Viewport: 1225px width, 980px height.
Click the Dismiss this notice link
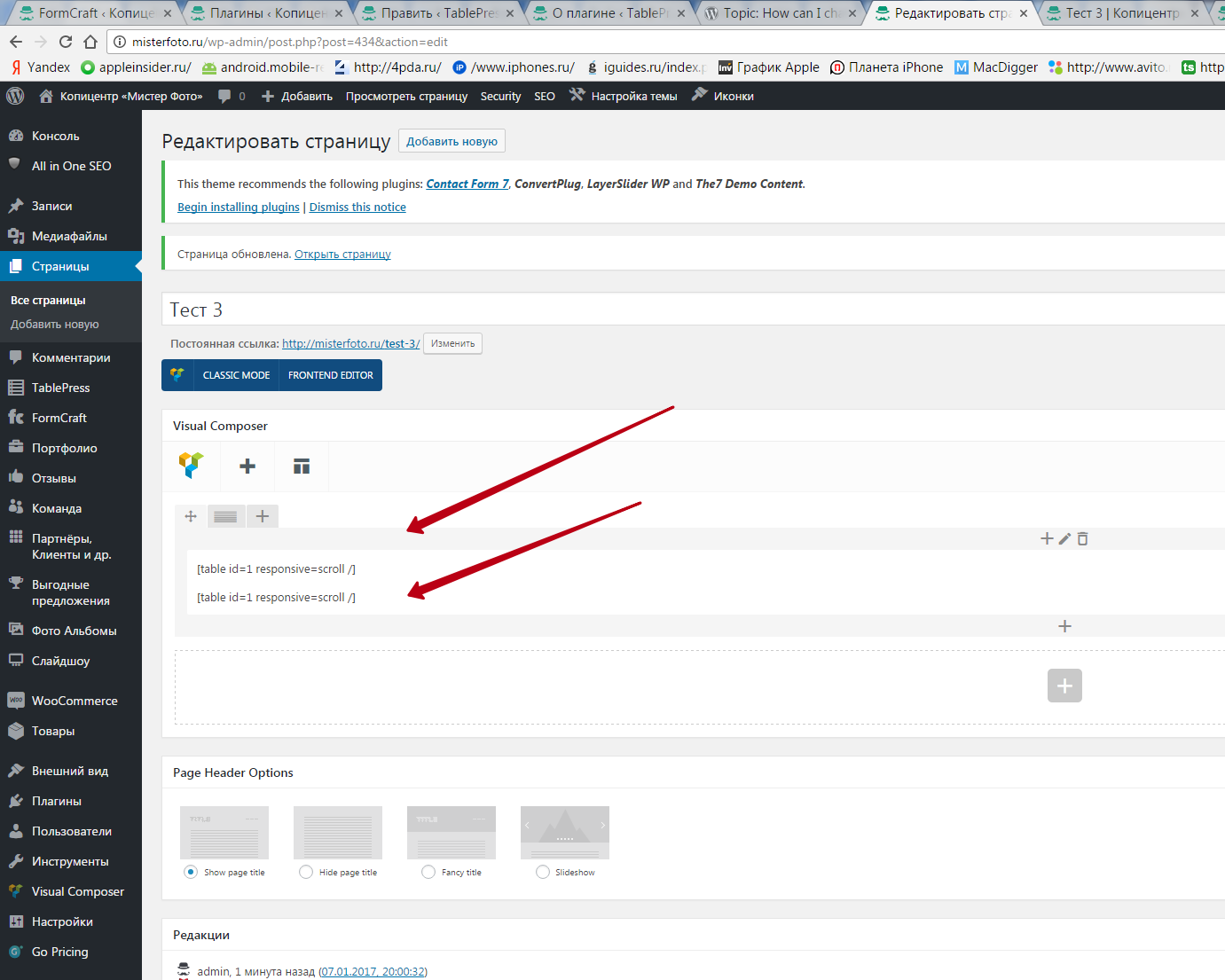pyautogui.click(x=357, y=207)
